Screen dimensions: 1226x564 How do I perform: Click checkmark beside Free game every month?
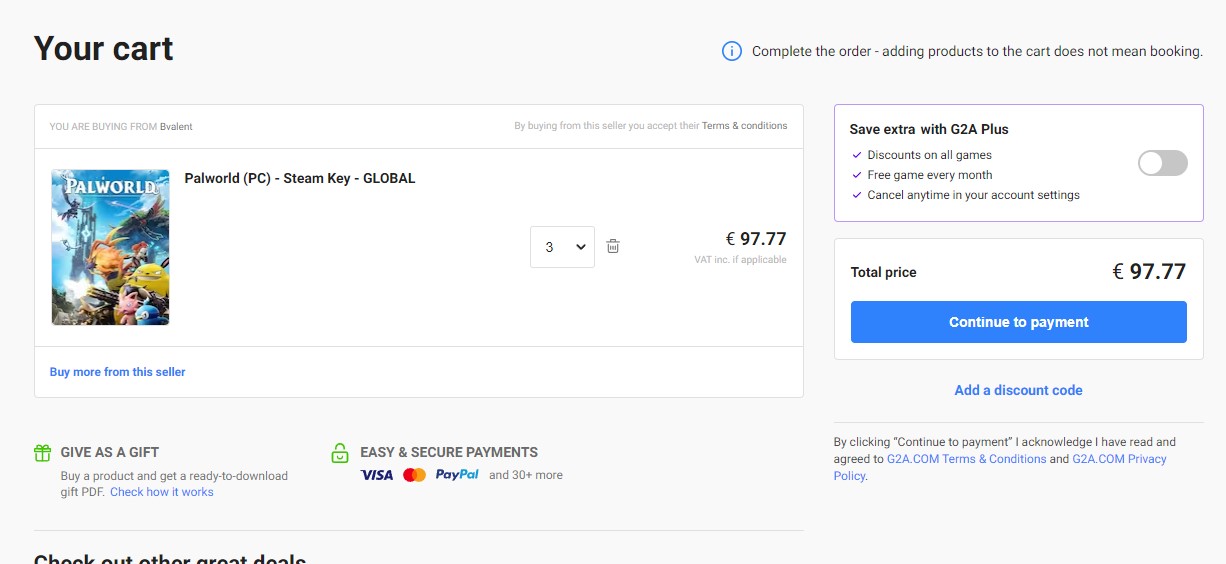(x=857, y=175)
